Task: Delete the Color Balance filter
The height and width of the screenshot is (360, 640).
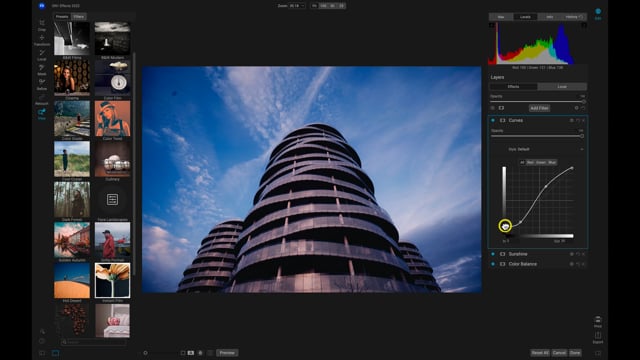Action: [583, 264]
